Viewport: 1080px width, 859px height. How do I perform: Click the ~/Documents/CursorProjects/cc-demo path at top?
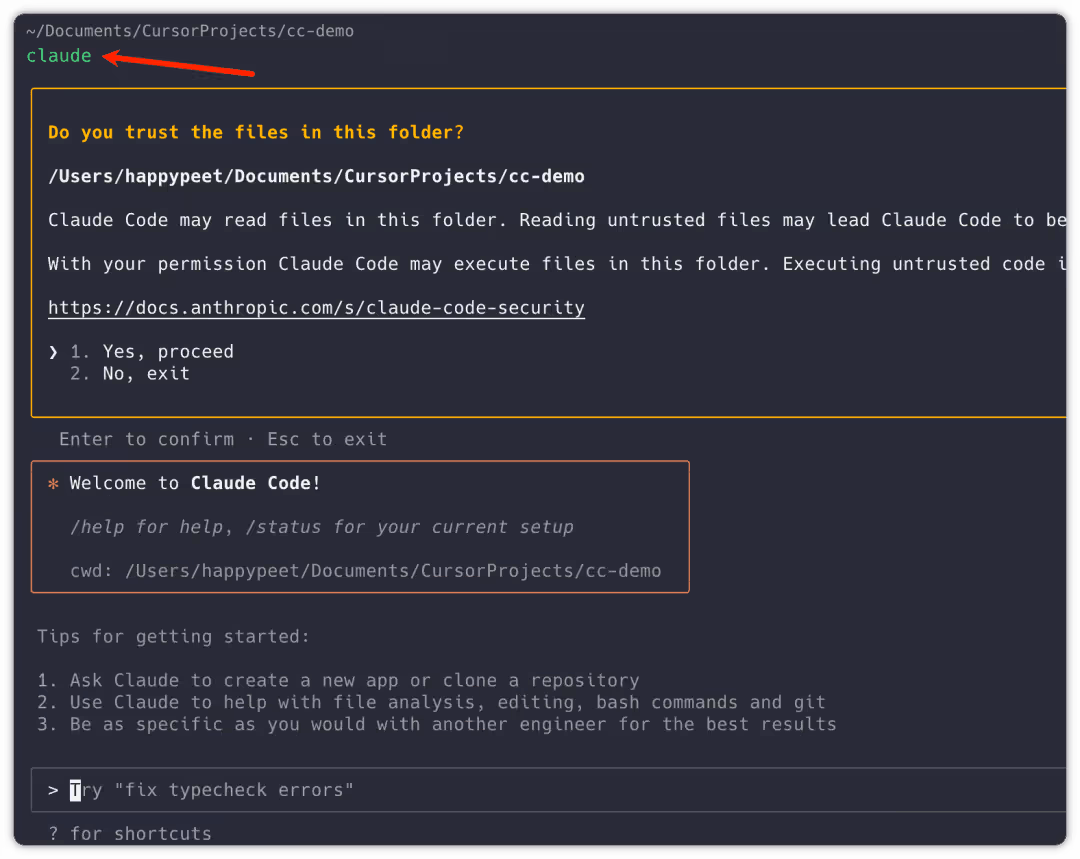[x=190, y=31]
